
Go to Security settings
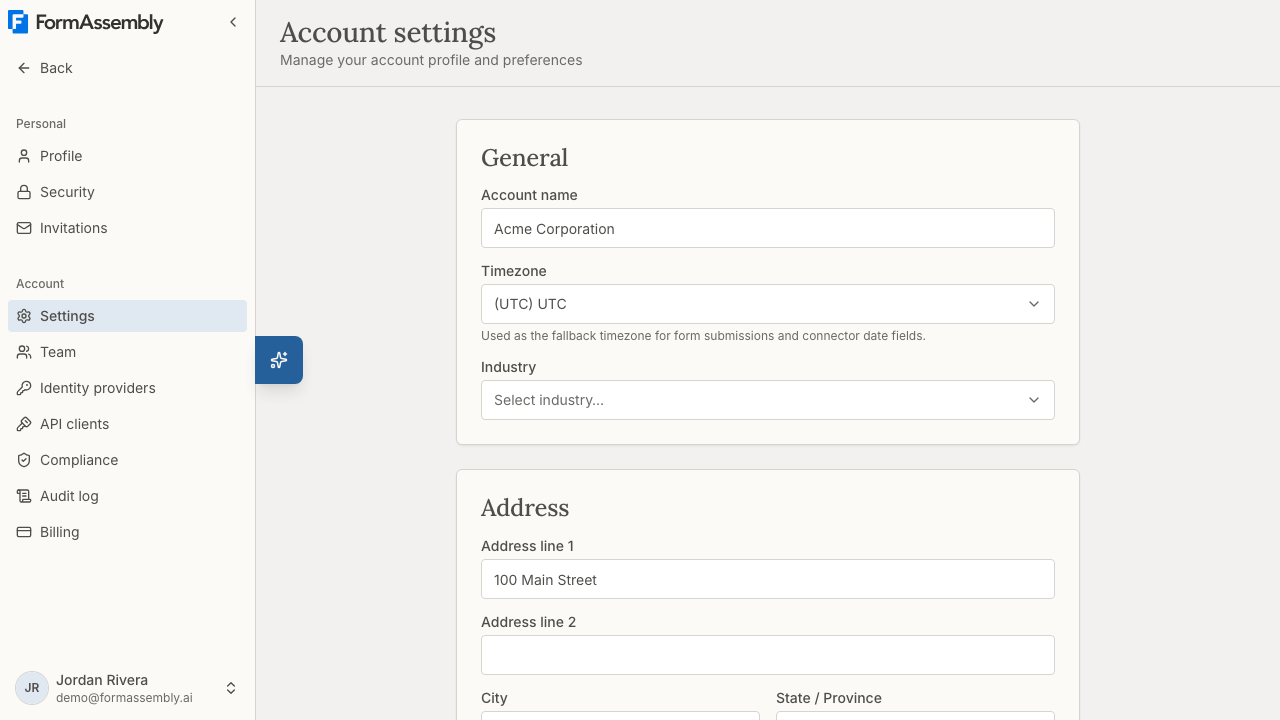(x=127, y=192)
